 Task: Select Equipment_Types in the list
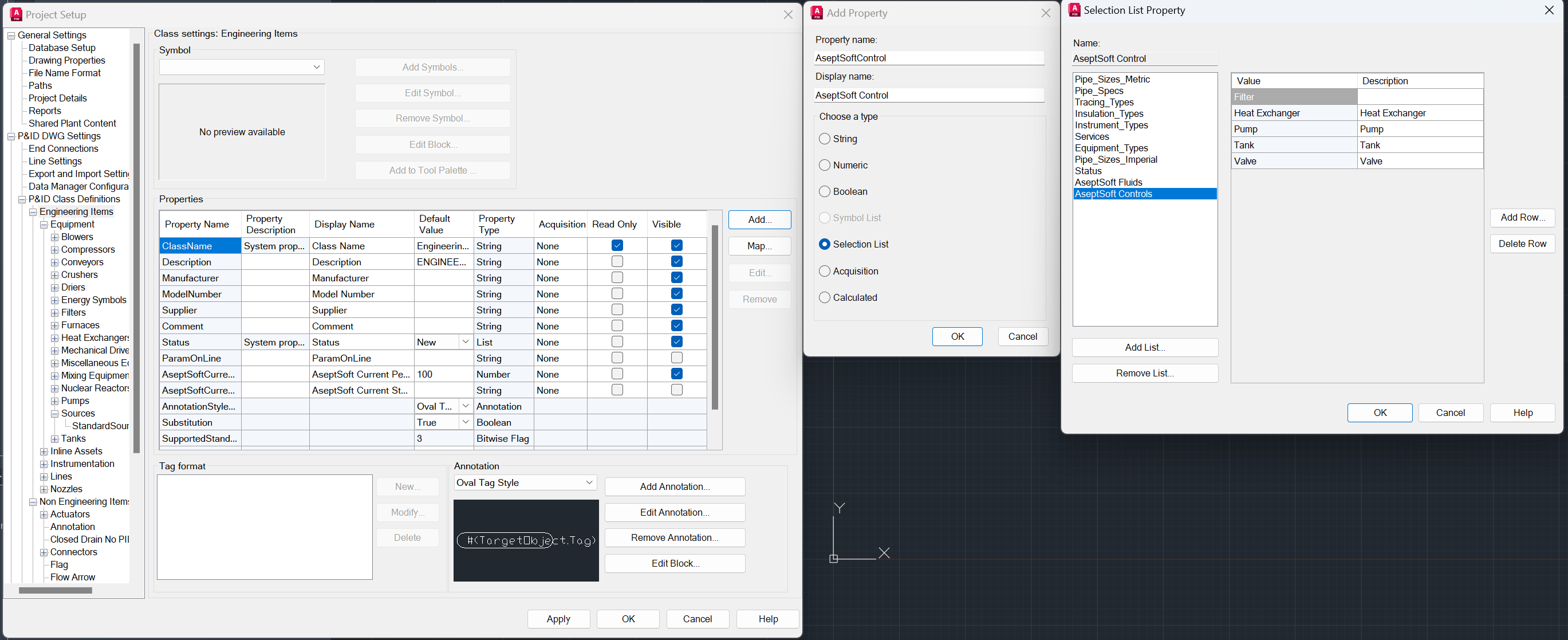1145,148
